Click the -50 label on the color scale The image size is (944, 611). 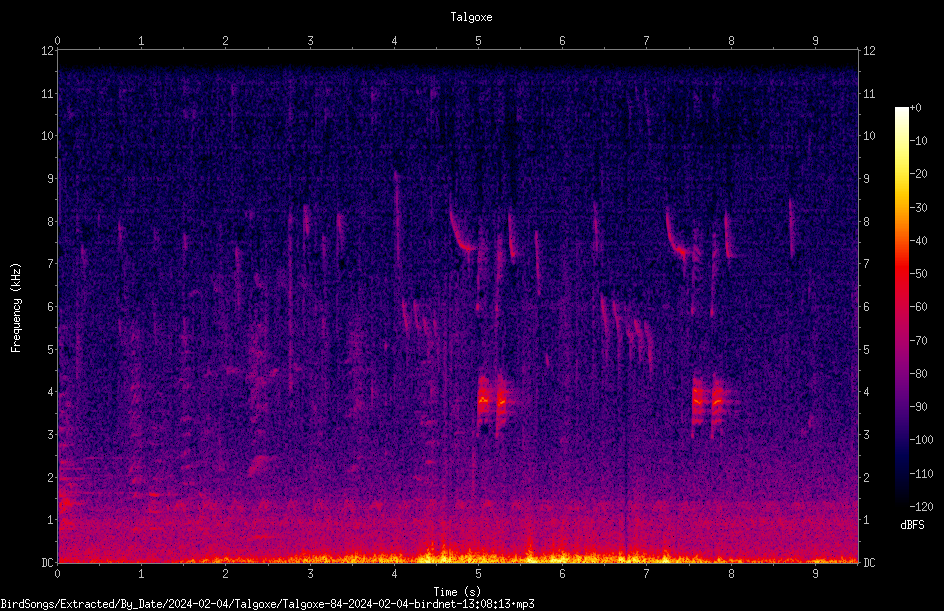(919, 273)
